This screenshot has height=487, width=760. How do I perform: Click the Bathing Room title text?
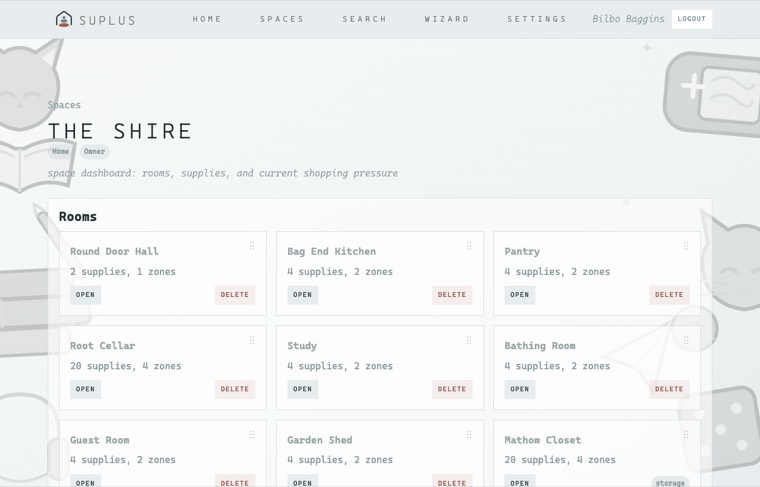click(x=540, y=346)
